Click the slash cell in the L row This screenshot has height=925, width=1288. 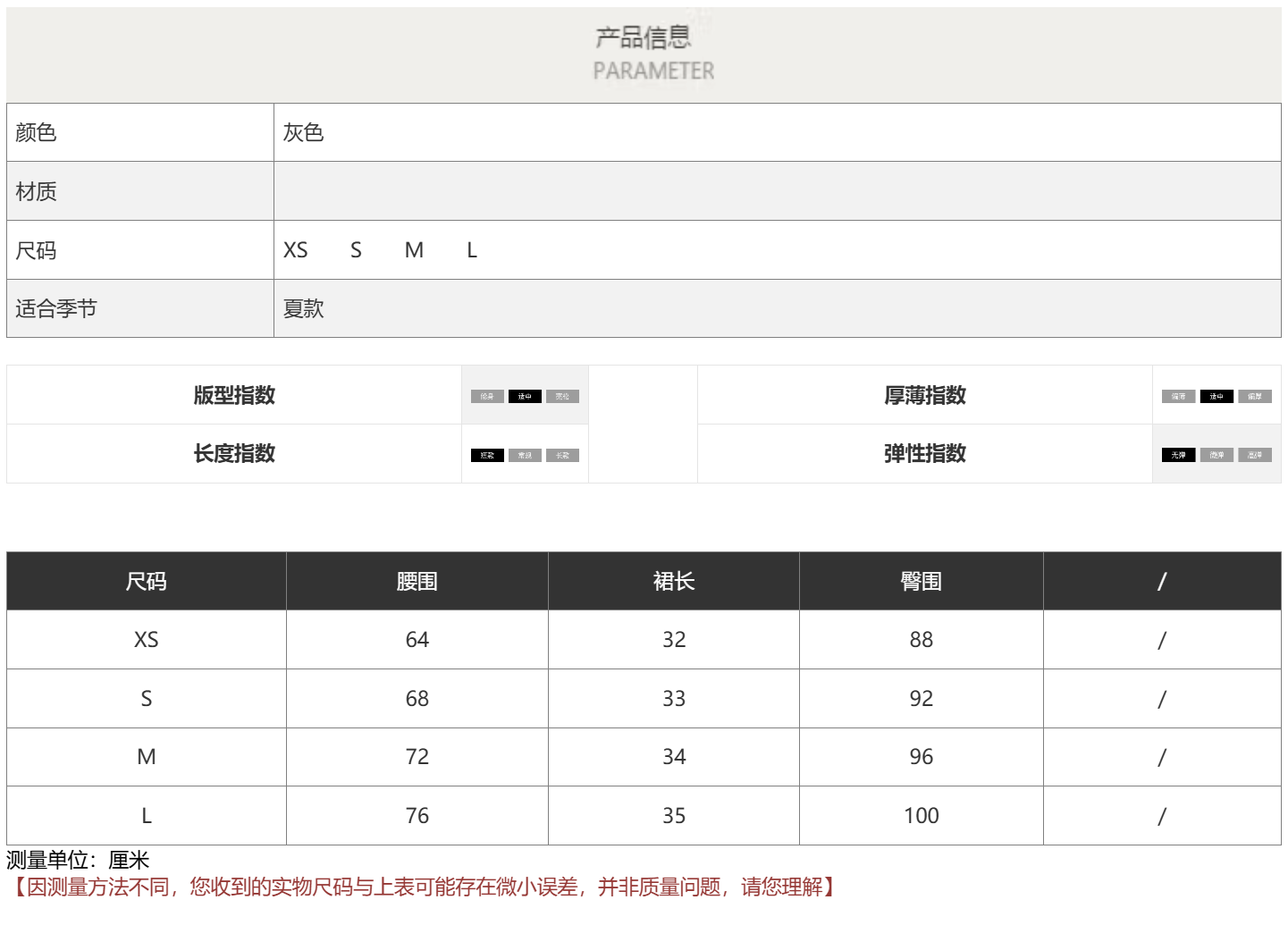click(x=1162, y=816)
